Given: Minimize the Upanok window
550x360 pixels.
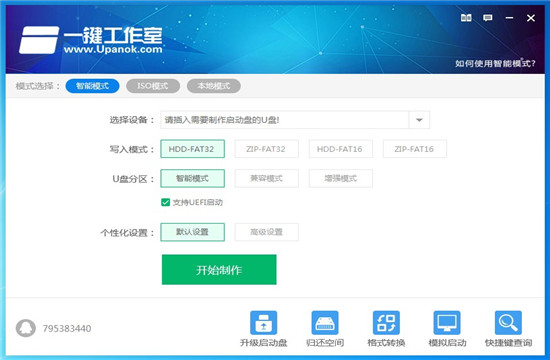Looking at the screenshot, I should [x=509, y=18].
